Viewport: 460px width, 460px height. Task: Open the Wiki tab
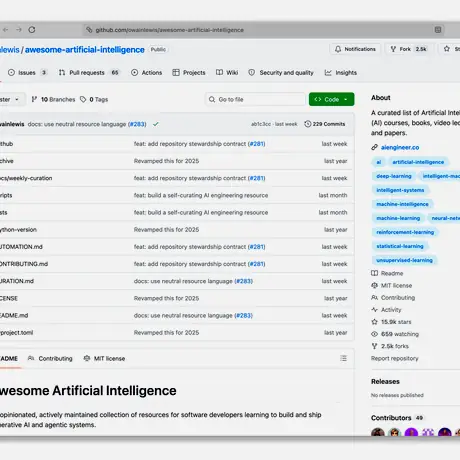point(227,73)
